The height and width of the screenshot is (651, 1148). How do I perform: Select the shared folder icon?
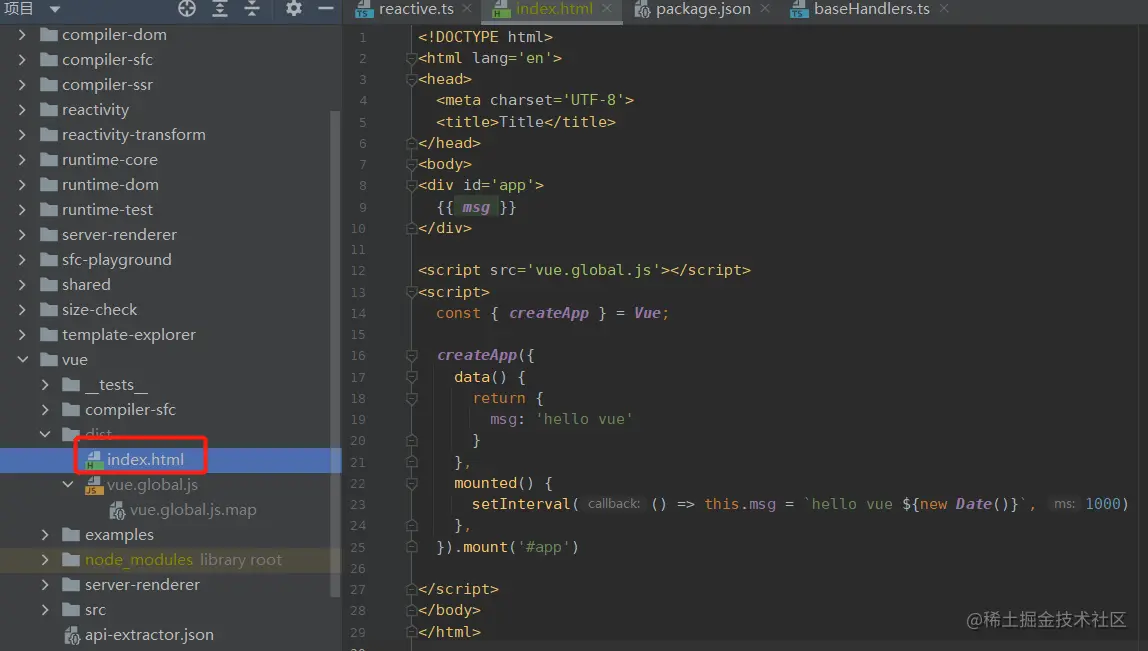(49, 284)
